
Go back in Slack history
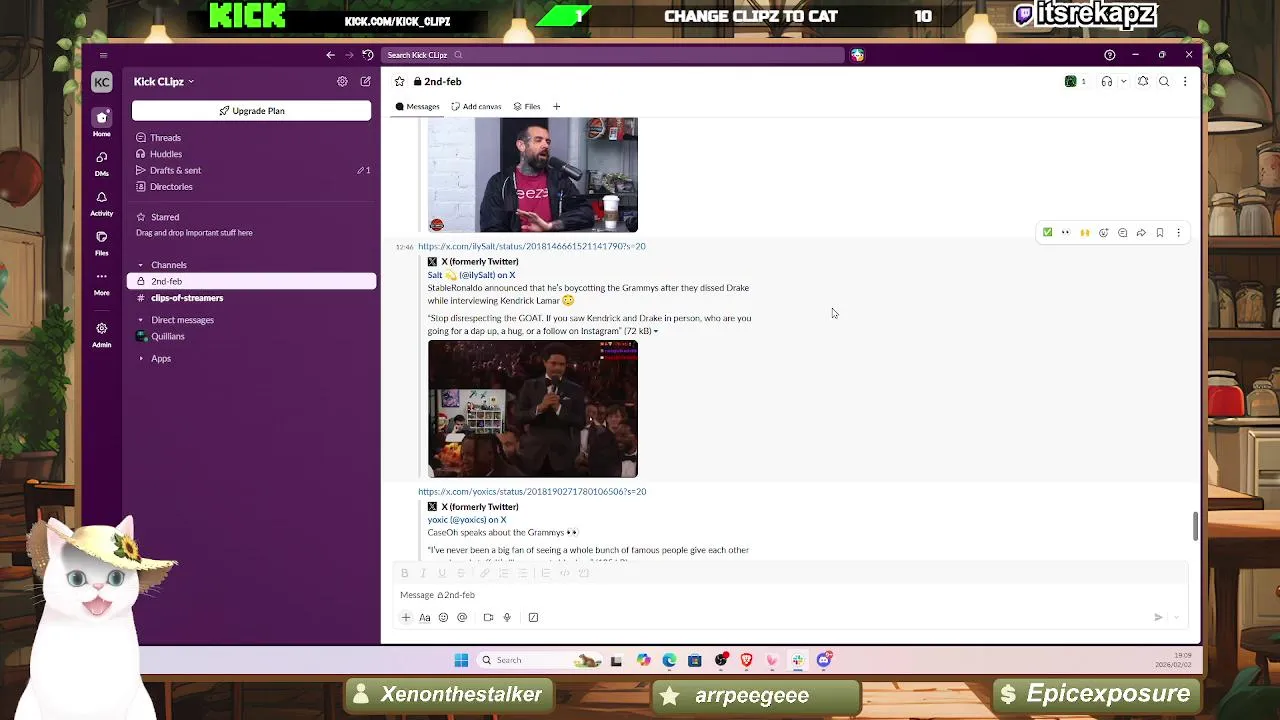pyautogui.click(x=330, y=55)
